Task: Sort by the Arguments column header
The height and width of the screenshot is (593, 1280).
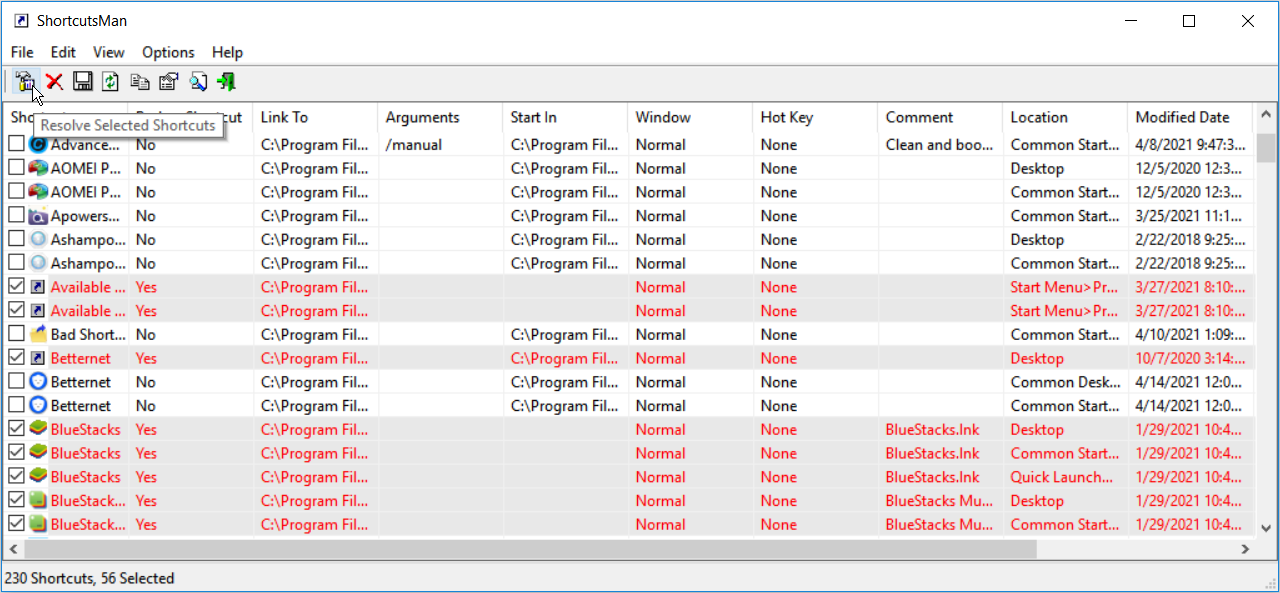Action: [440, 117]
